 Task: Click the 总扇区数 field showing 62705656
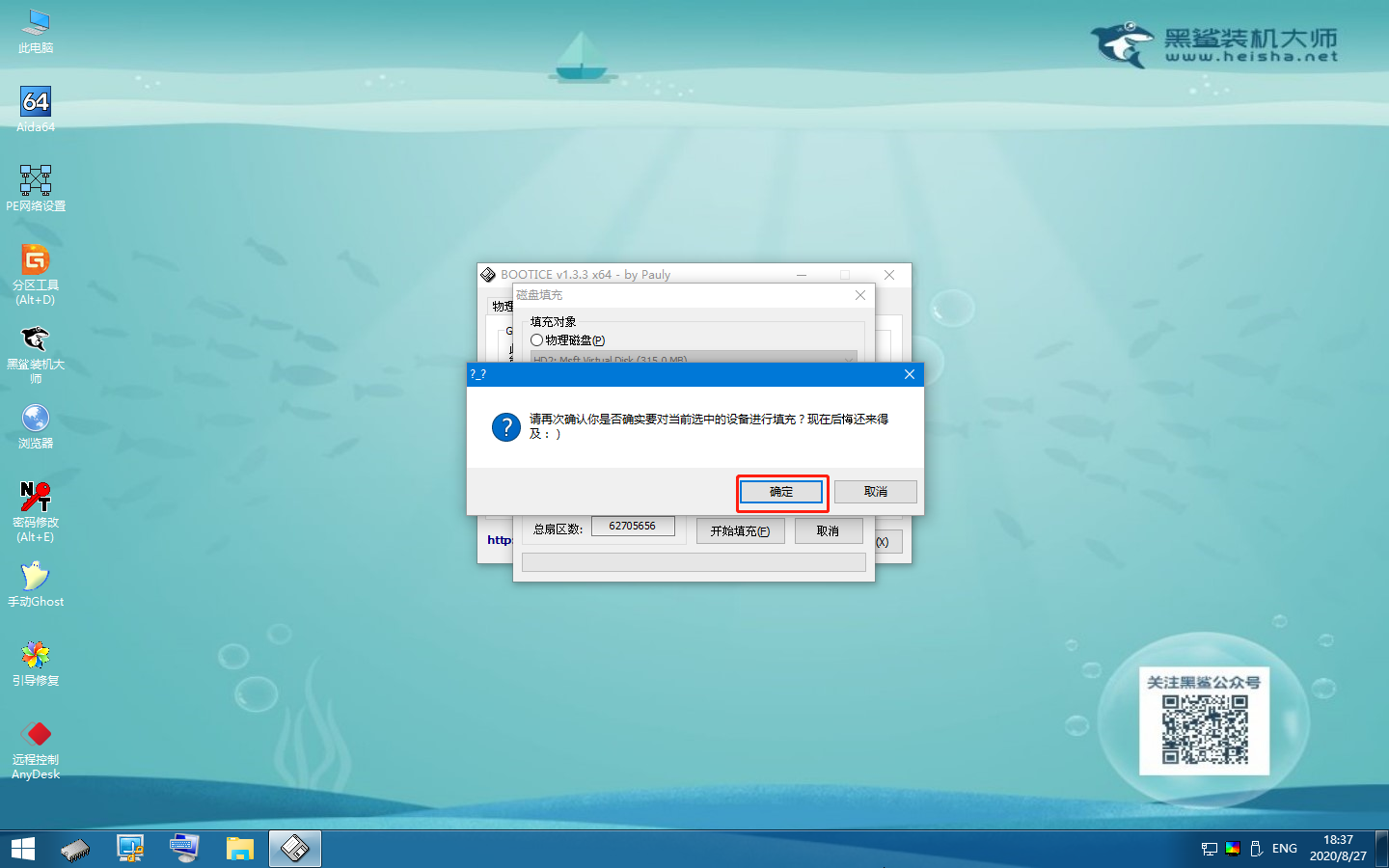(x=633, y=527)
